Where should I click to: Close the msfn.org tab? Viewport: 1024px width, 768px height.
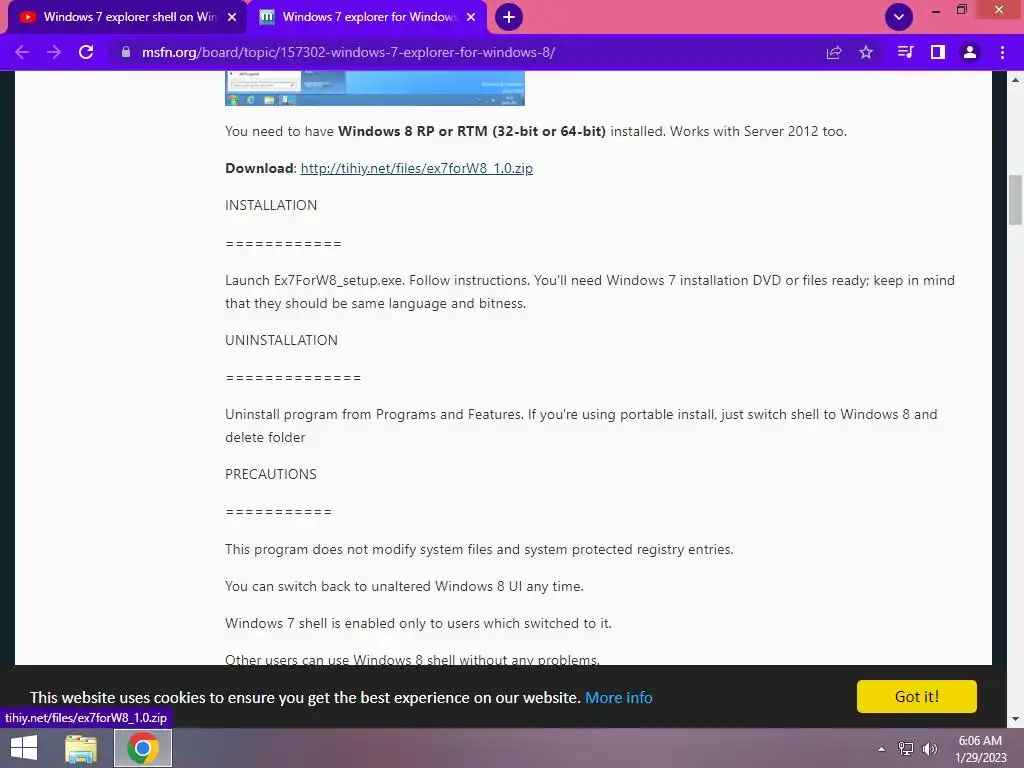click(471, 17)
